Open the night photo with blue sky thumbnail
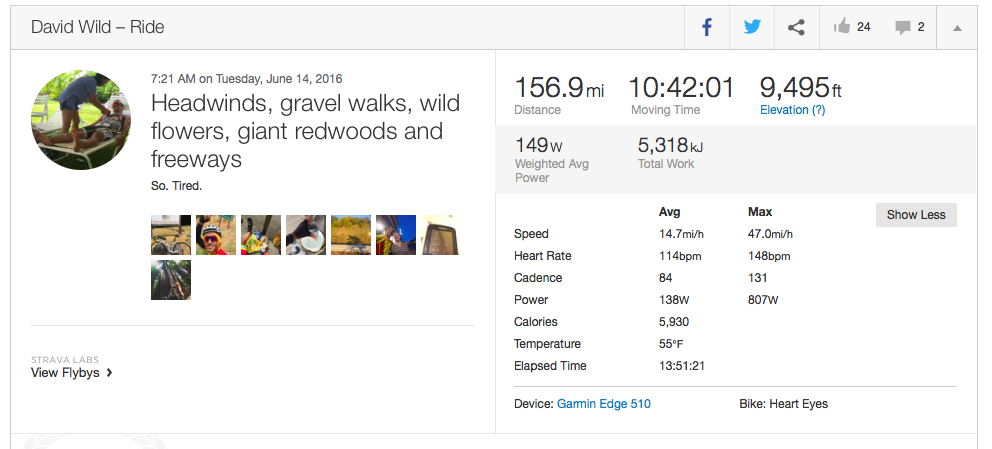992x449 pixels. [396, 235]
